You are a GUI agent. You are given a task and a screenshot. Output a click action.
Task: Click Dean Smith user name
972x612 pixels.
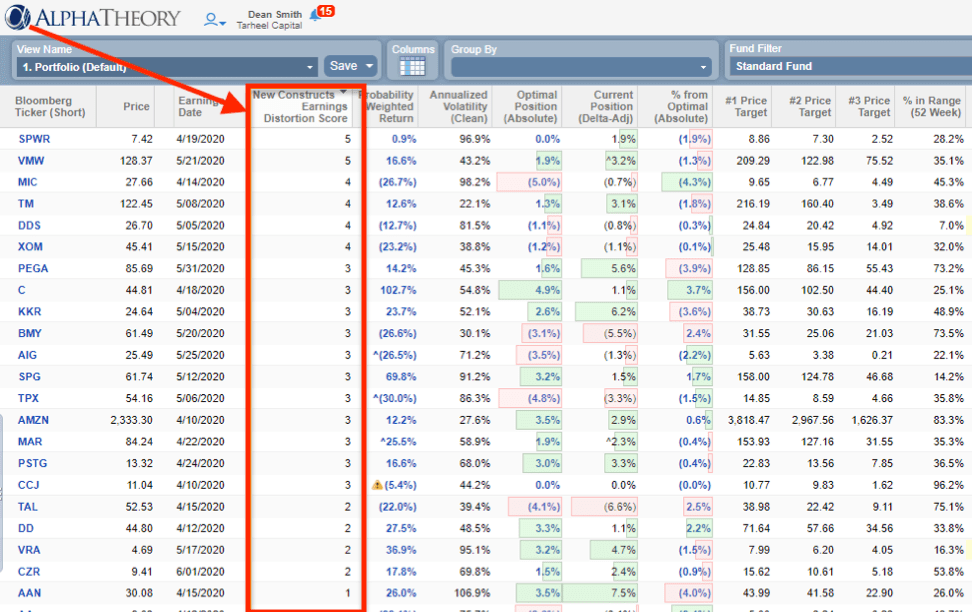click(275, 14)
